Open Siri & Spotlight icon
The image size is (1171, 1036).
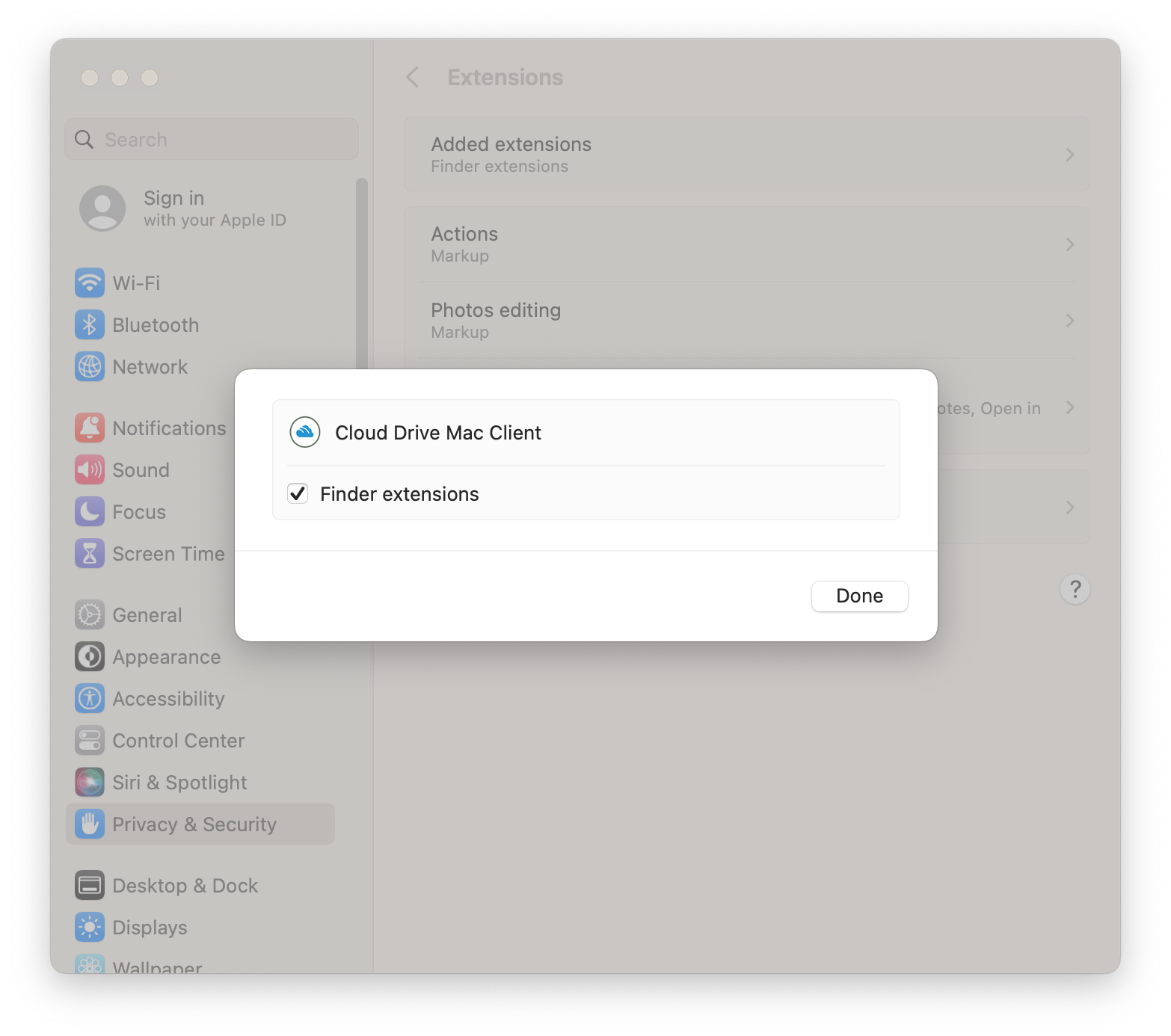tap(90, 782)
